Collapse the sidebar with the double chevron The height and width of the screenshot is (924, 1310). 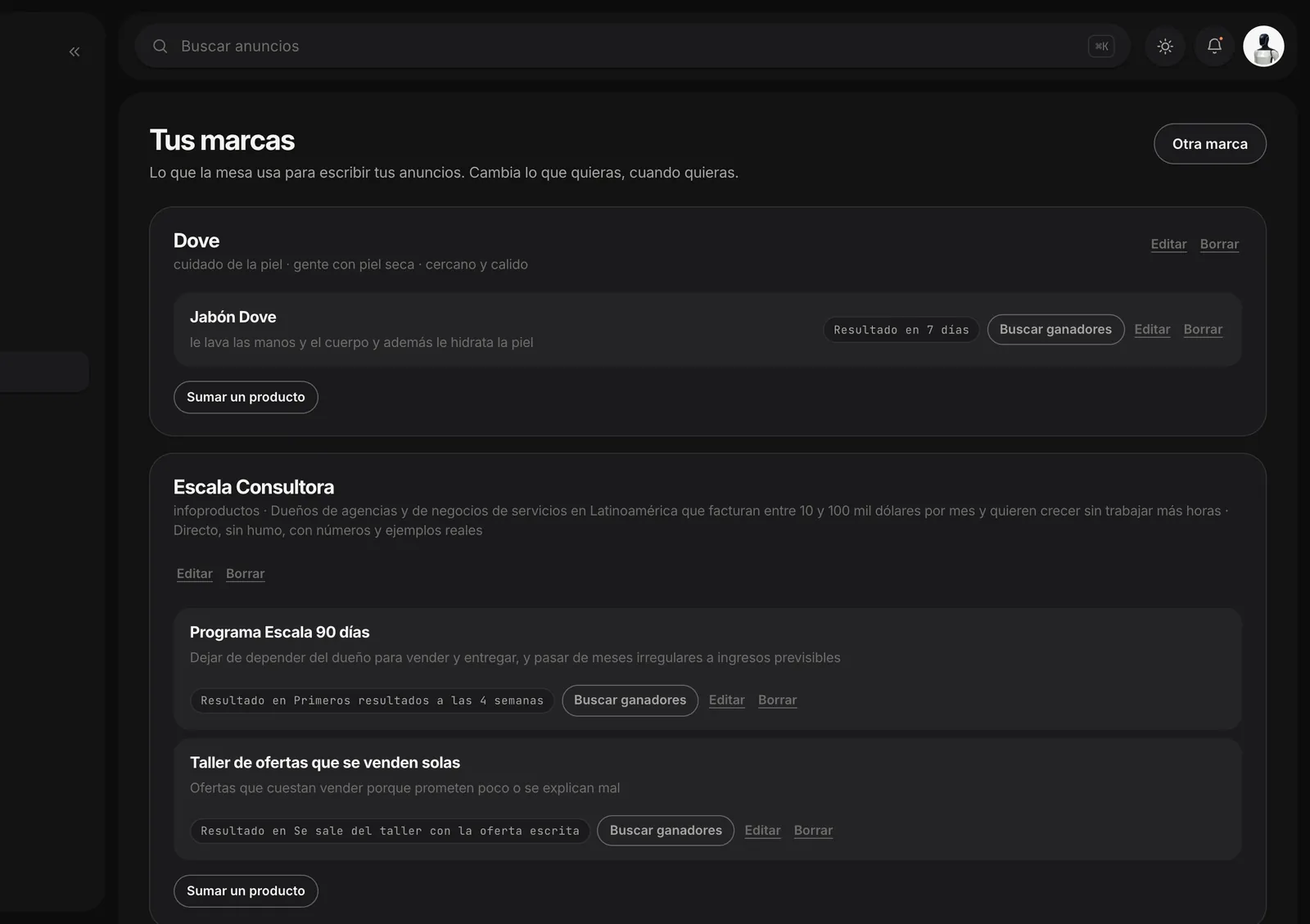point(75,52)
